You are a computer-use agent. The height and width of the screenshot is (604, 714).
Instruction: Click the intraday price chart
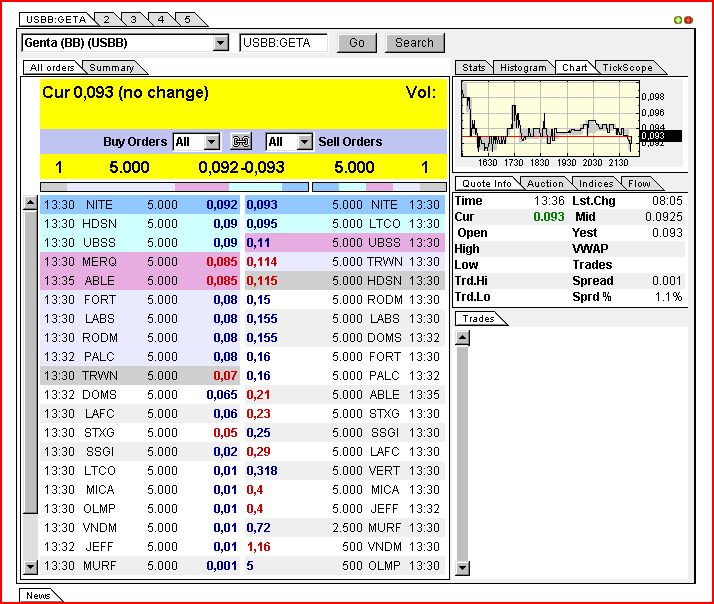550,118
